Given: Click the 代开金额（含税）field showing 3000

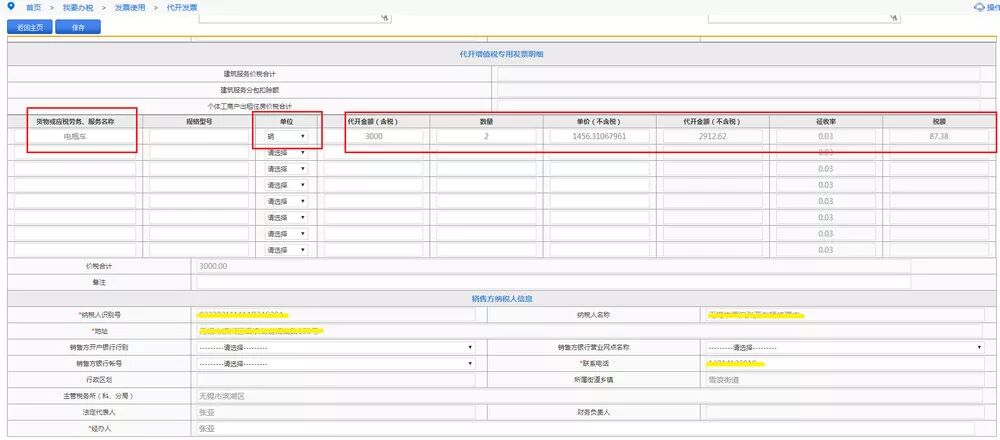Looking at the screenshot, I should (373, 136).
